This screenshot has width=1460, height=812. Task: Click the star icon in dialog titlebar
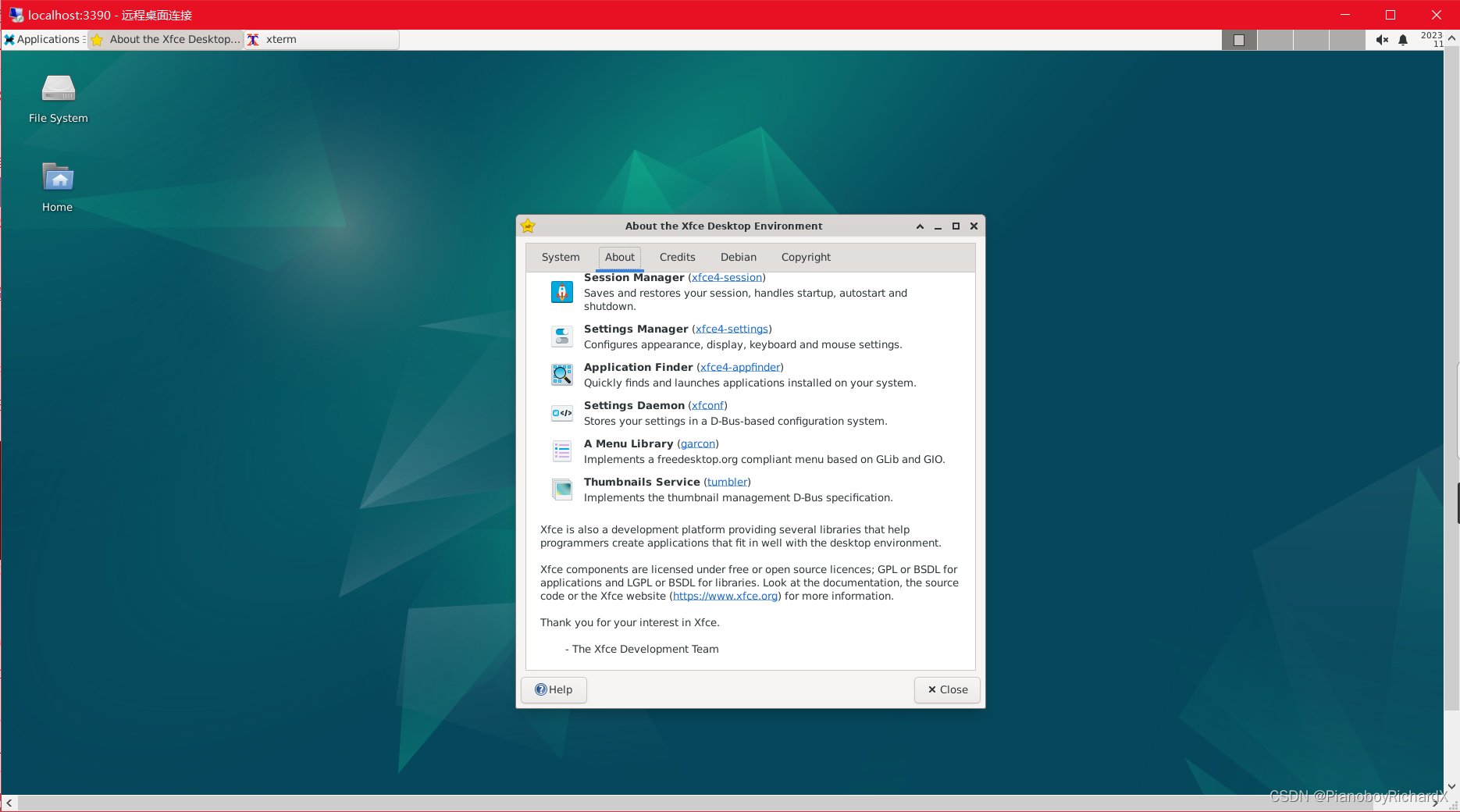click(529, 226)
